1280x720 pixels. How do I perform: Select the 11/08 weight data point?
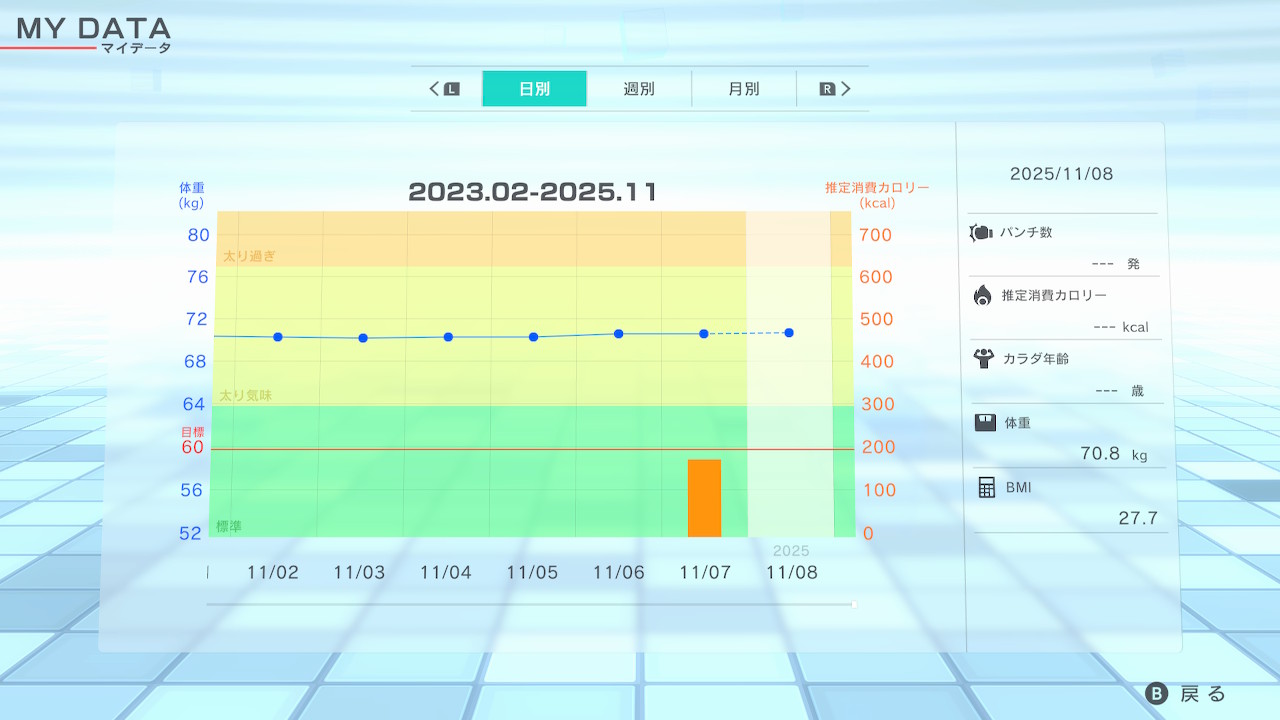[789, 332]
